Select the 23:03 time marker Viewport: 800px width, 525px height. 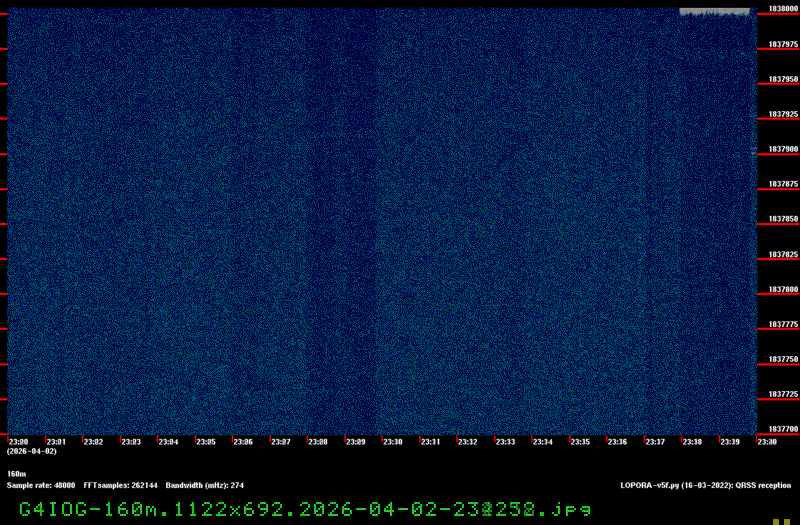[131, 442]
